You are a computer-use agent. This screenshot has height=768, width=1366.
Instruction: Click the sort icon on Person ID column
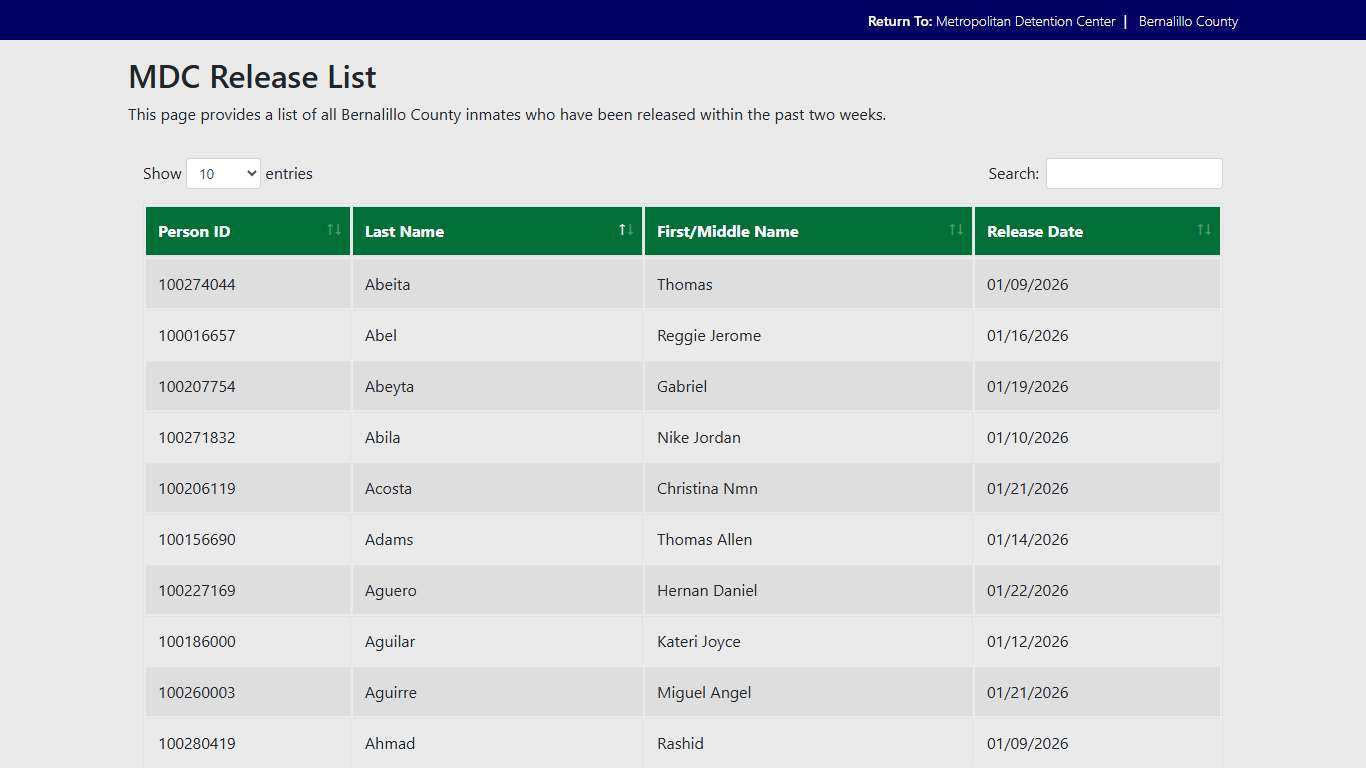334,230
